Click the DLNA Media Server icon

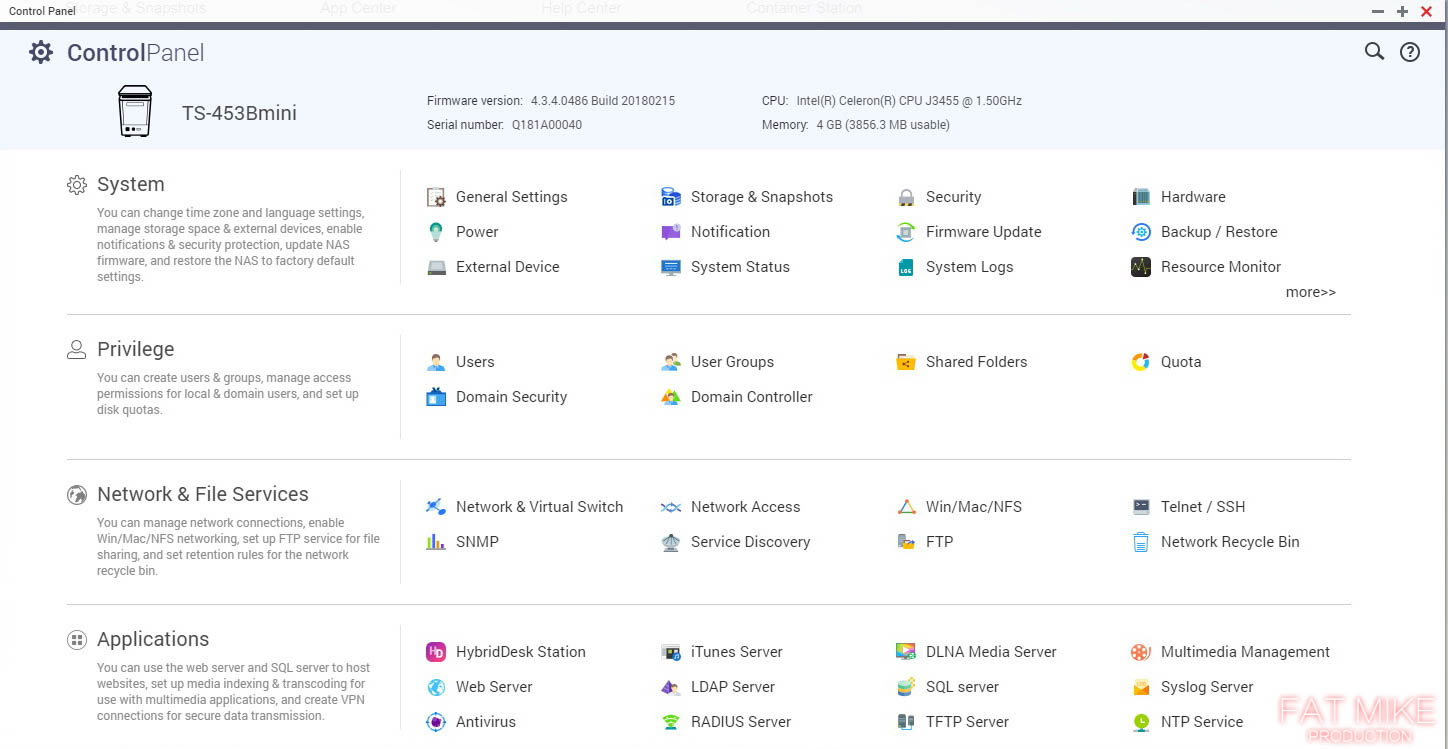tap(906, 652)
